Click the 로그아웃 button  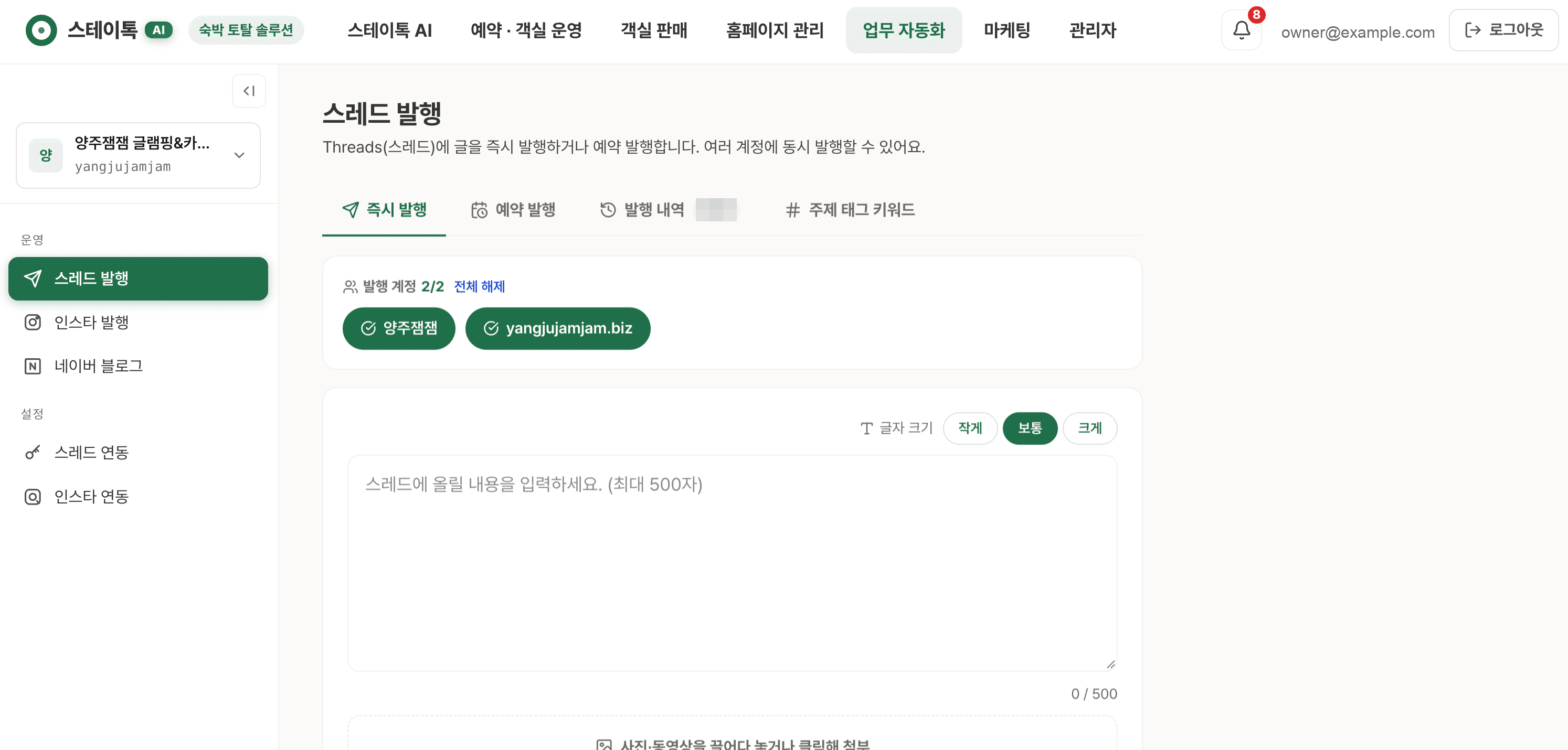(x=1503, y=30)
